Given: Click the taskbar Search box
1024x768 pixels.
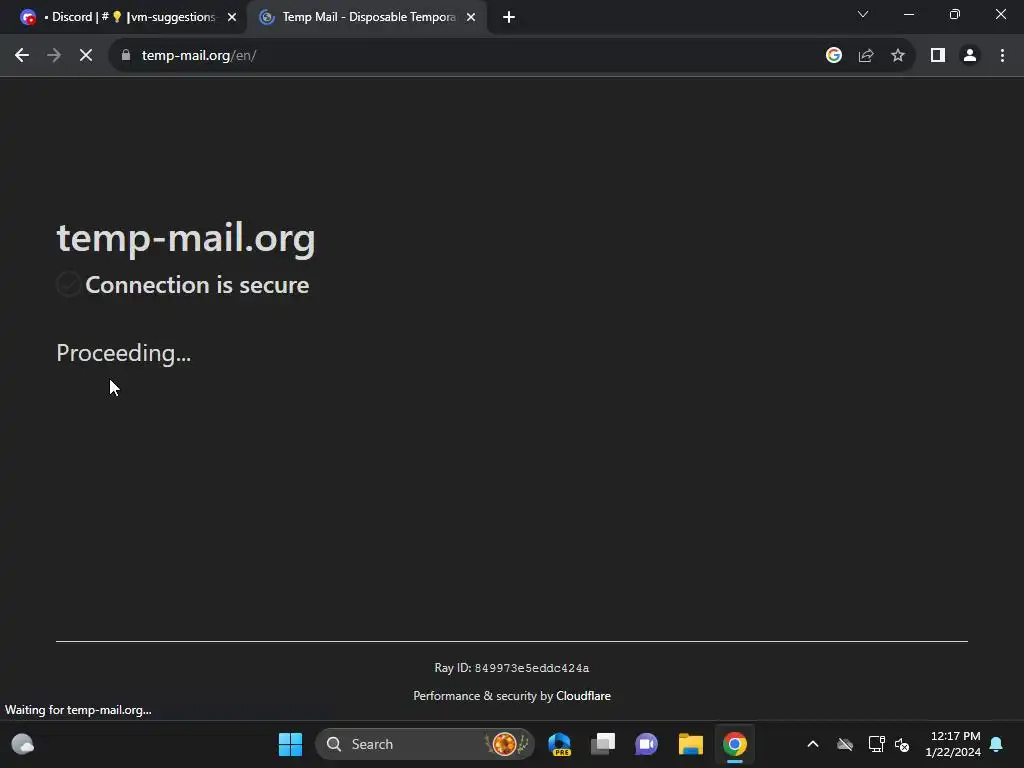Looking at the screenshot, I should coord(424,744).
